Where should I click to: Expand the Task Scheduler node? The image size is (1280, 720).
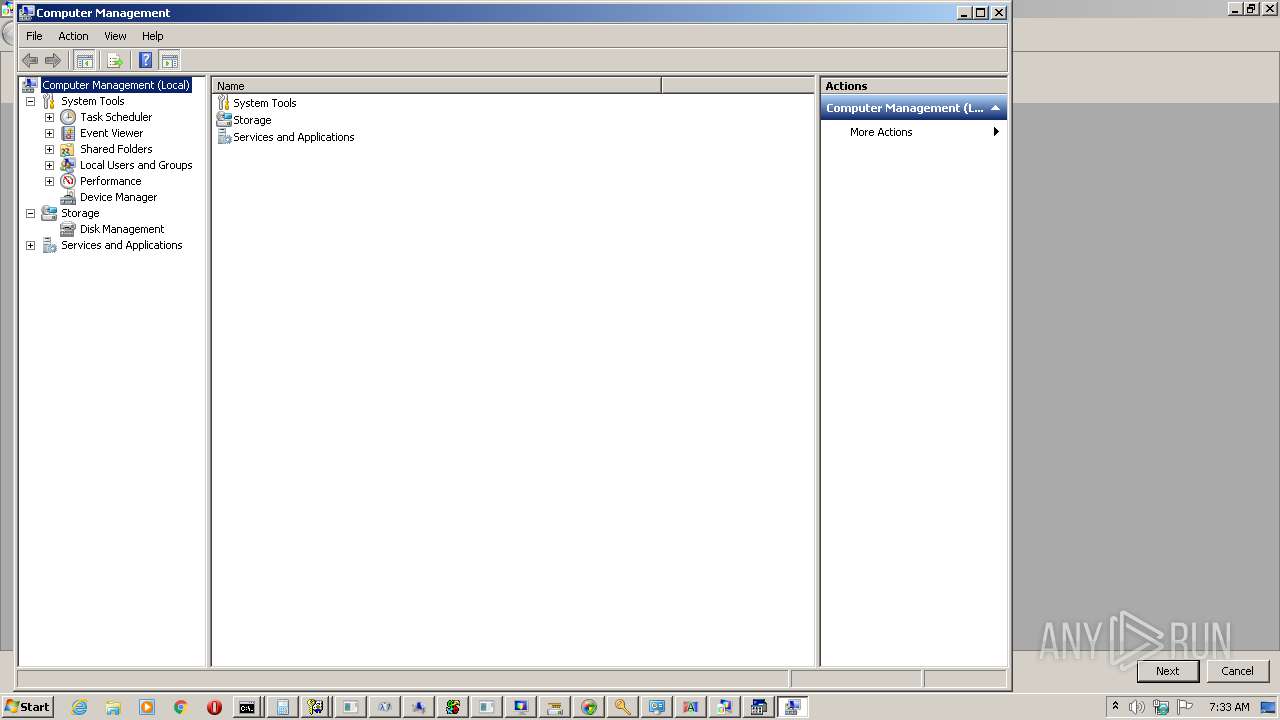coord(49,117)
